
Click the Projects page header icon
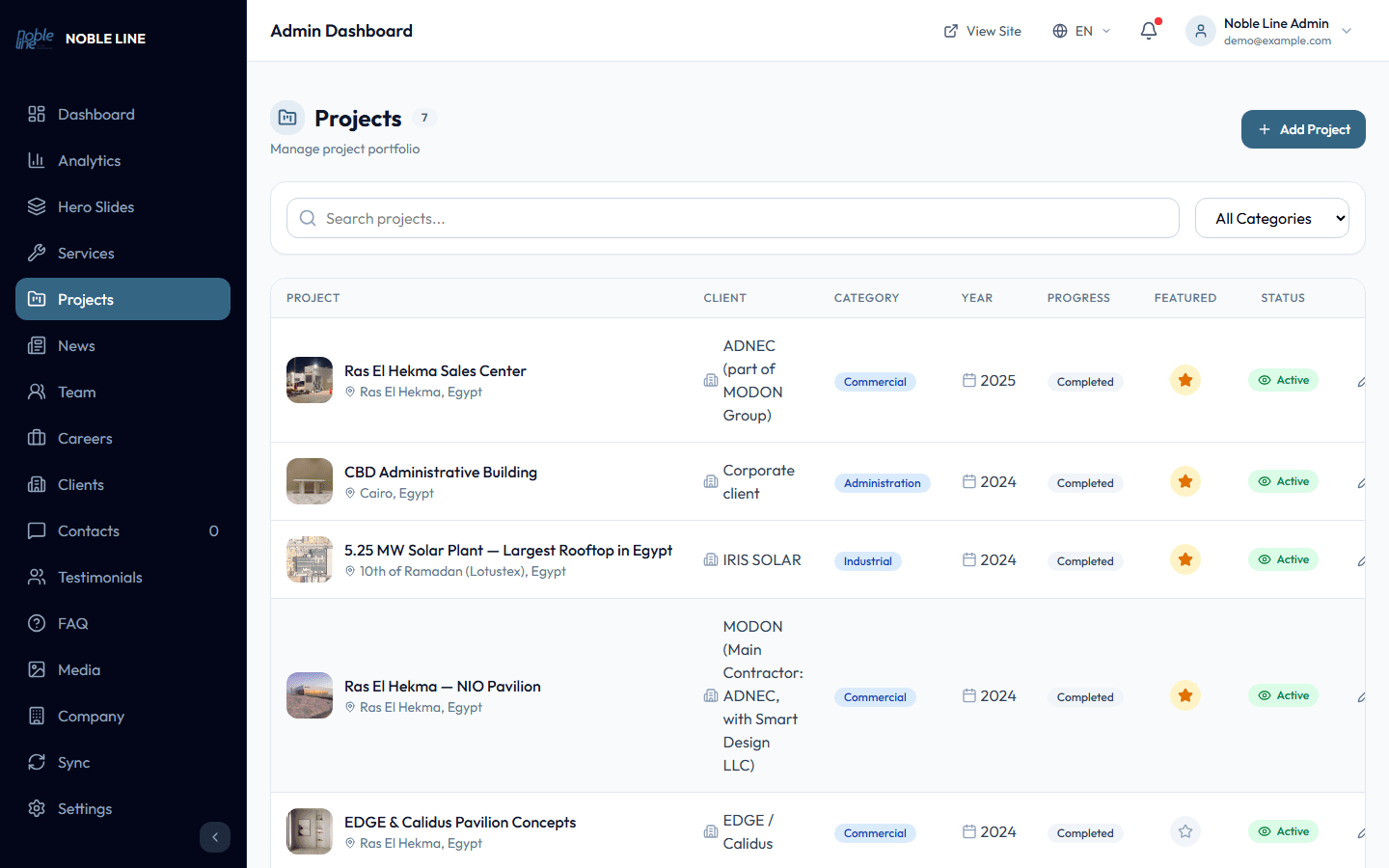coord(287,118)
